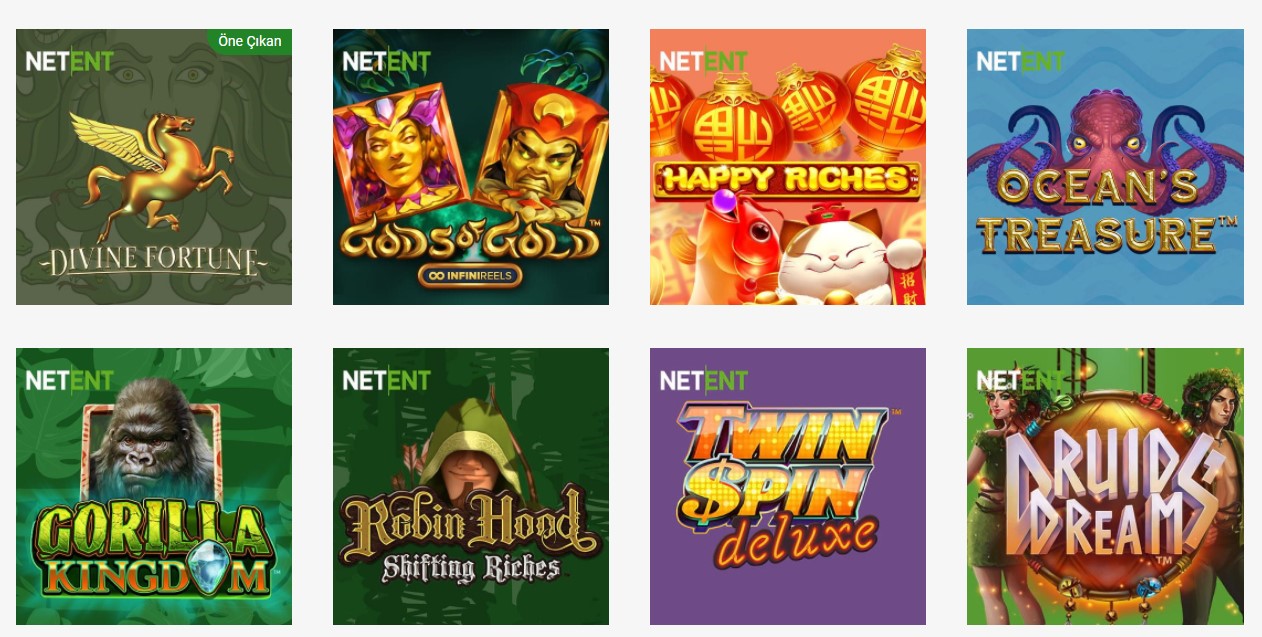Image resolution: width=1262 pixels, height=637 pixels.
Task: Select the Druids' Dream game tile
Action: [1105, 487]
